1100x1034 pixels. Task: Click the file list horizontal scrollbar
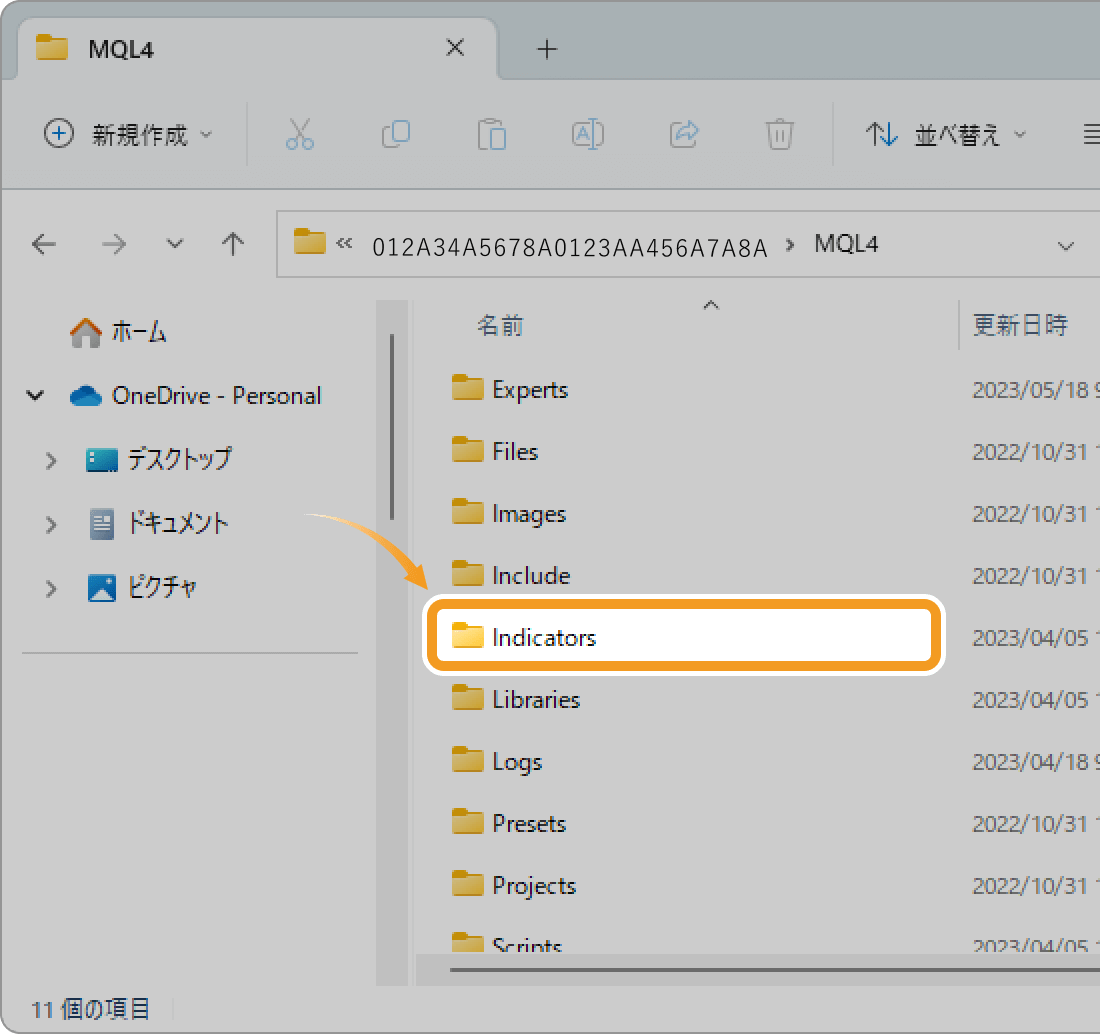click(x=774, y=970)
